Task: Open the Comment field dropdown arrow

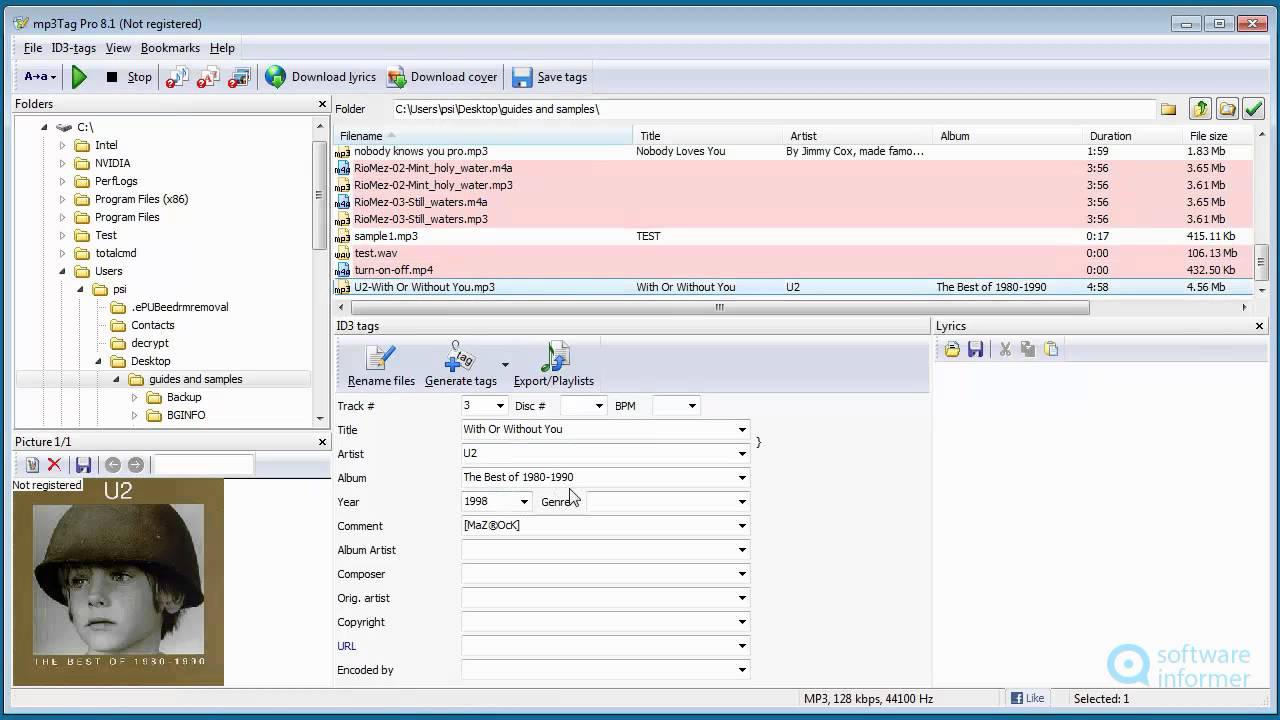Action: (742, 526)
